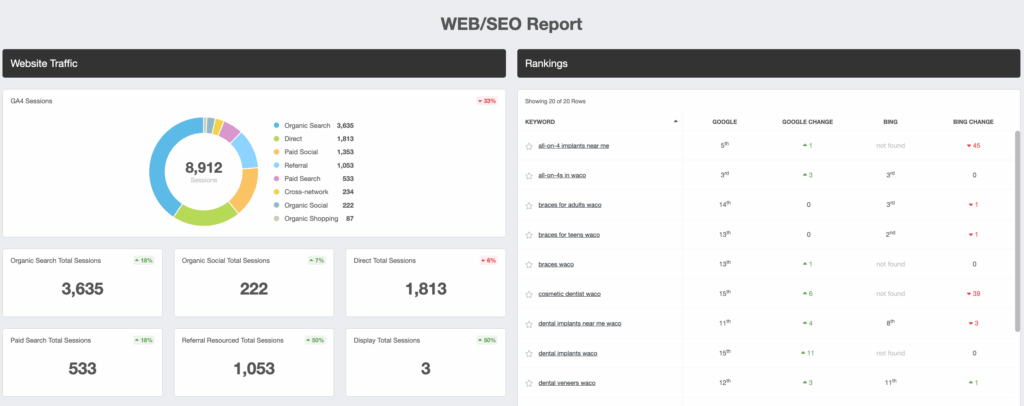Open the dental implants waco keyword link
1024x406 pixels.
(x=567, y=354)
